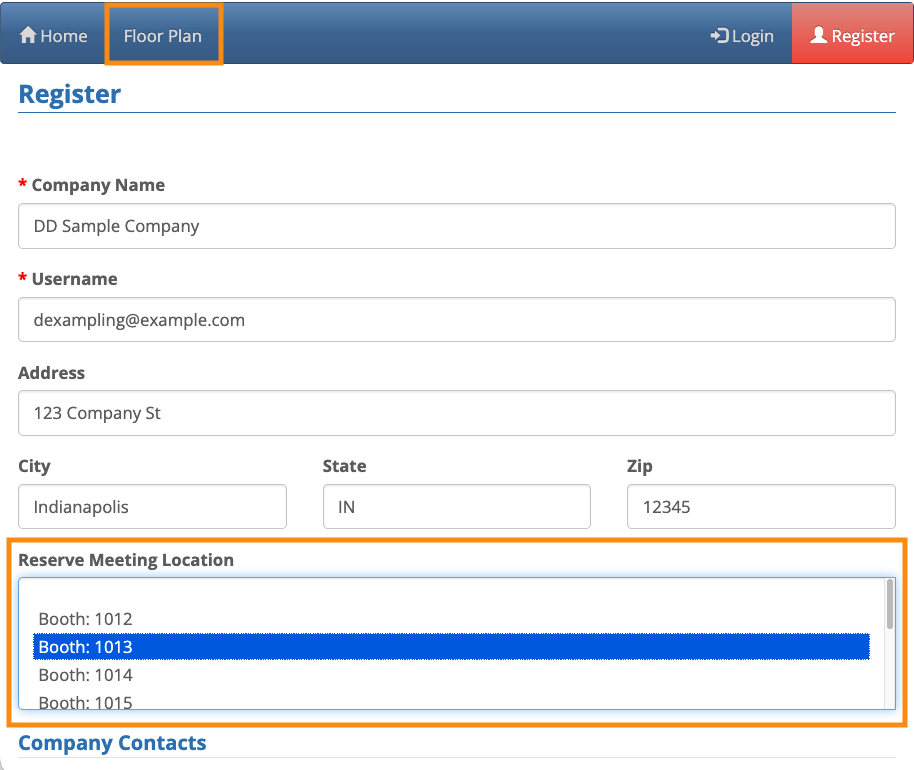Image resolution: width=914 pixels, height=770 pixels.
Task: Click the Login arrow icon
Action: point(719,36)
